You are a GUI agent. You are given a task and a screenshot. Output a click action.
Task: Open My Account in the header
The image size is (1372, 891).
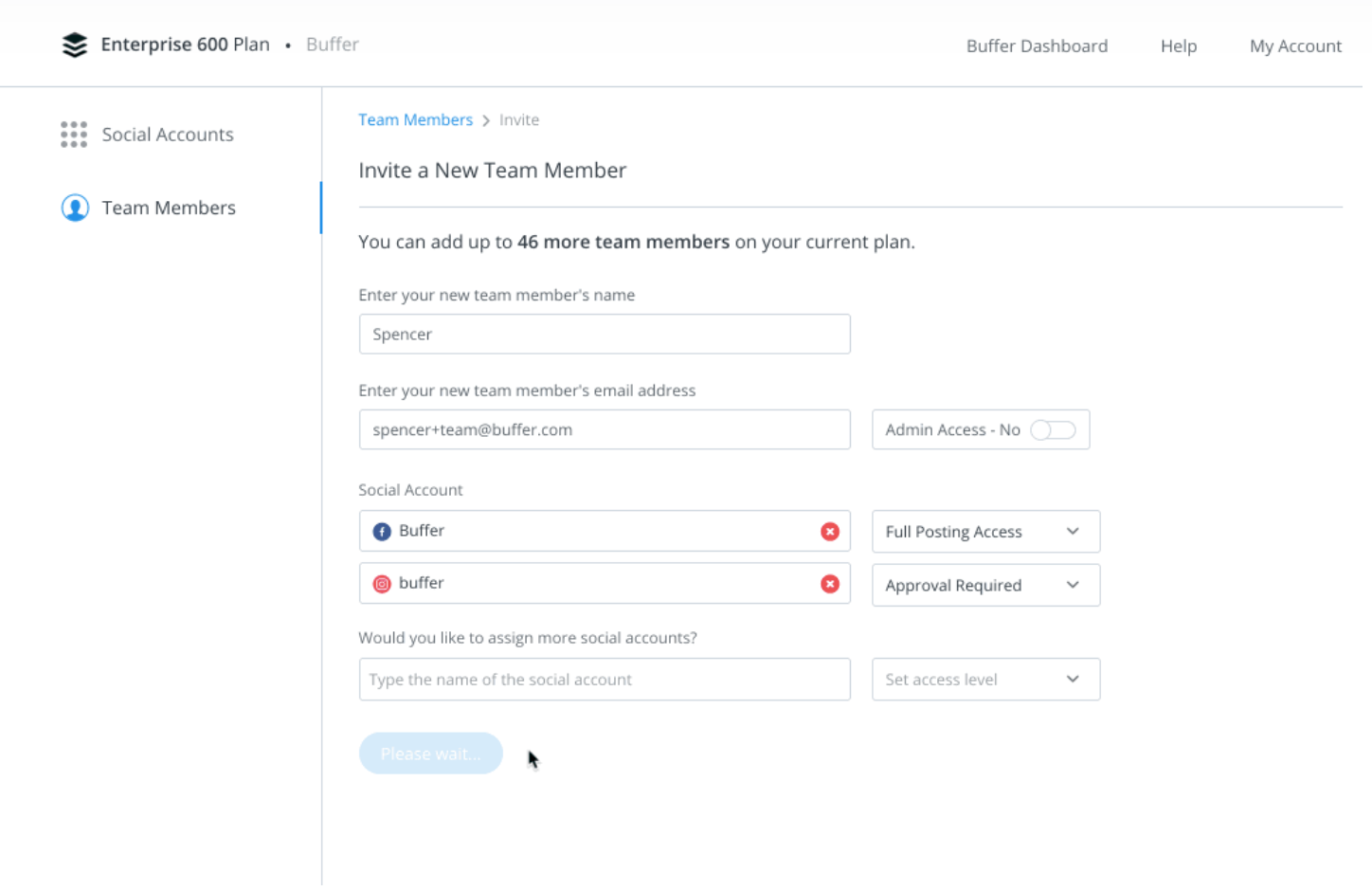pos(1295,45)
